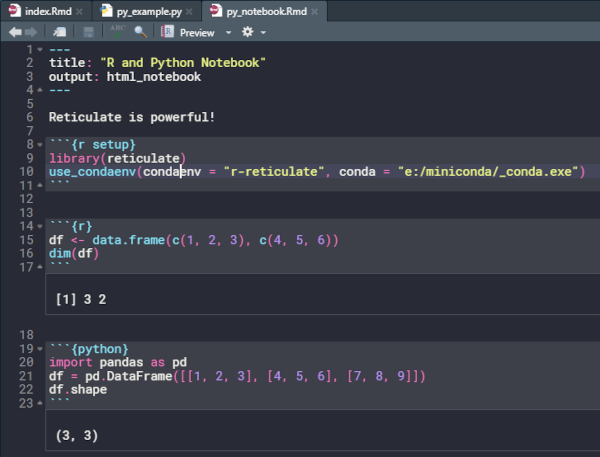
Task: Click the use_condaenv function name
Action: [92, 172]
